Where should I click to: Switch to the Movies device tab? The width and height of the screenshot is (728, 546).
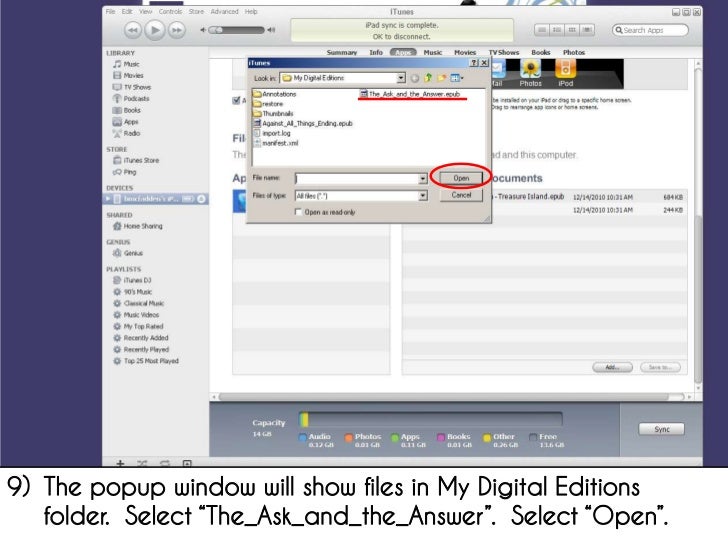coord(465,52)
